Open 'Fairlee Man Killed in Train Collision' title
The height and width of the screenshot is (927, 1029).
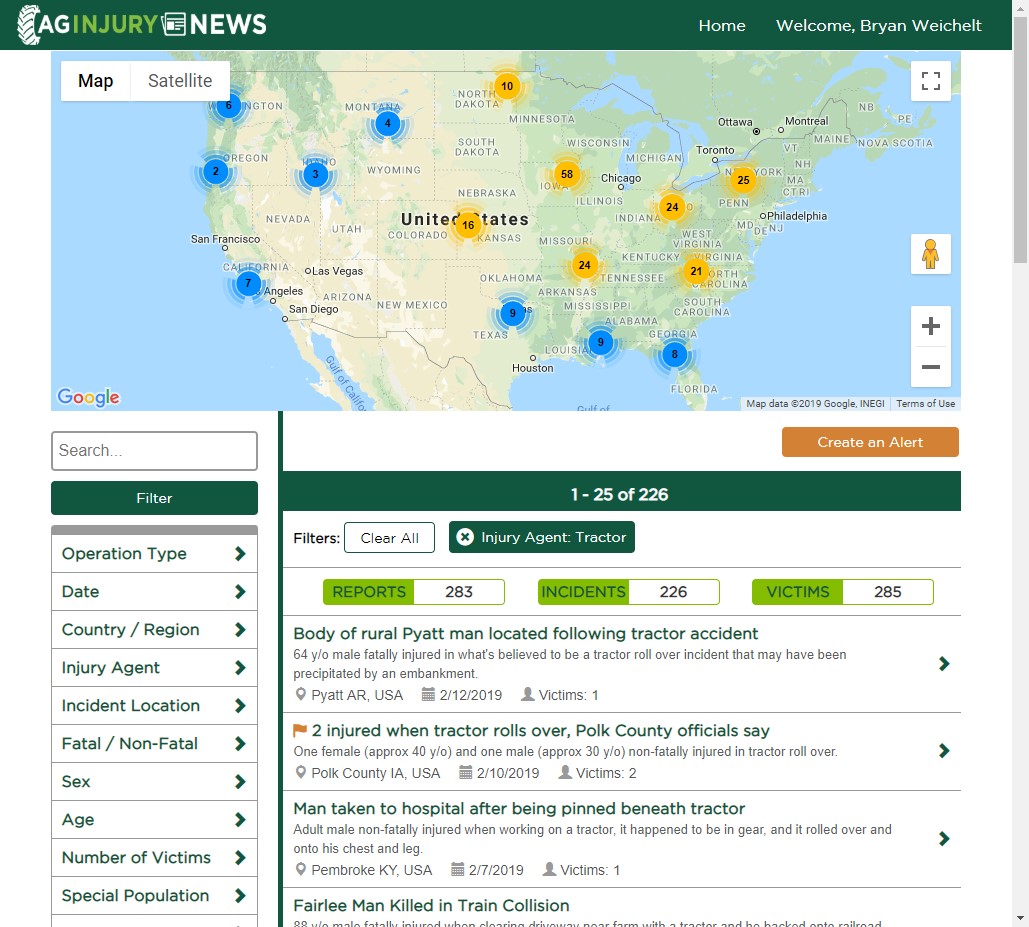(x=431, y=905)
